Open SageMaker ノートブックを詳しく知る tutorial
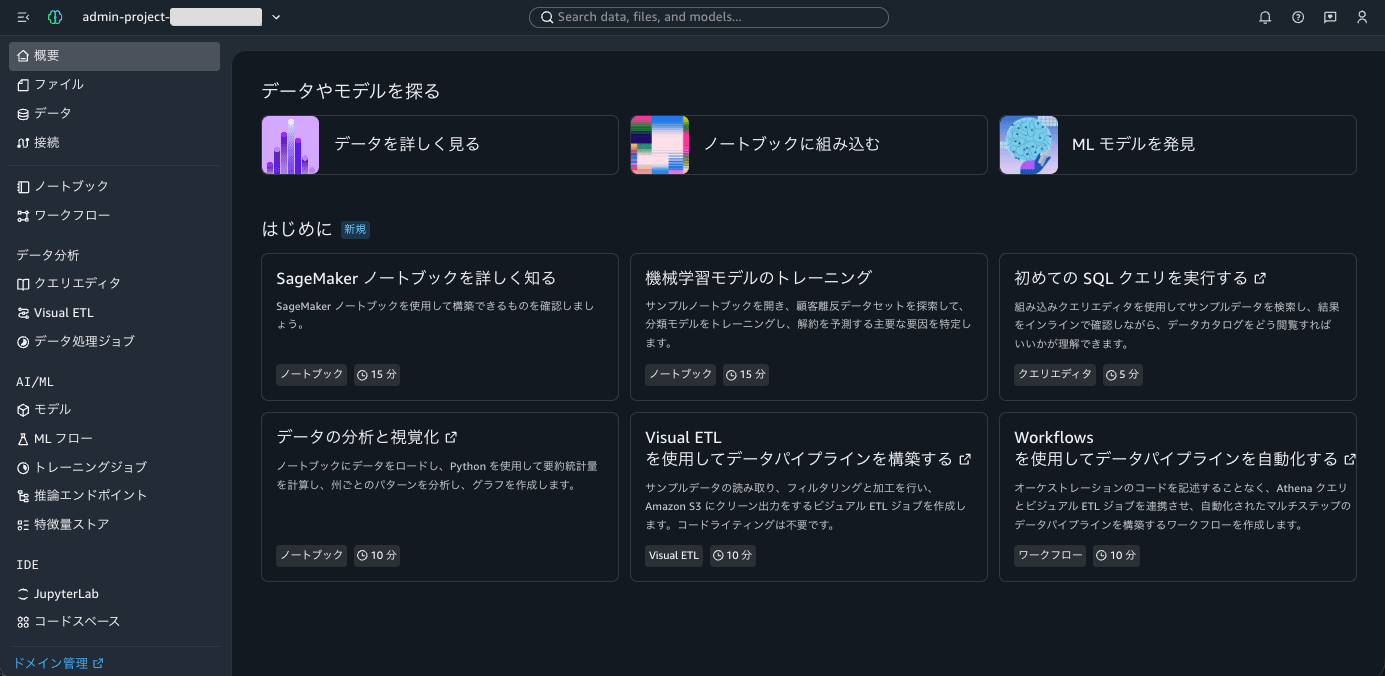The height and width of the screenshot is (676, 1385). (416, 278)
